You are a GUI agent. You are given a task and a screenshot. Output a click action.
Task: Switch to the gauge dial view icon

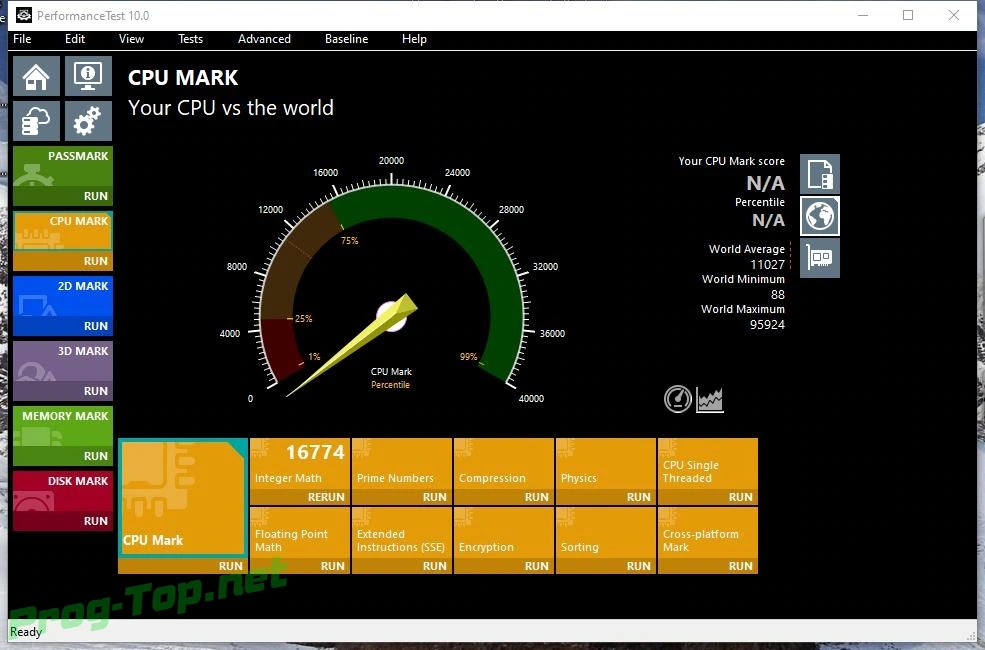678,399
